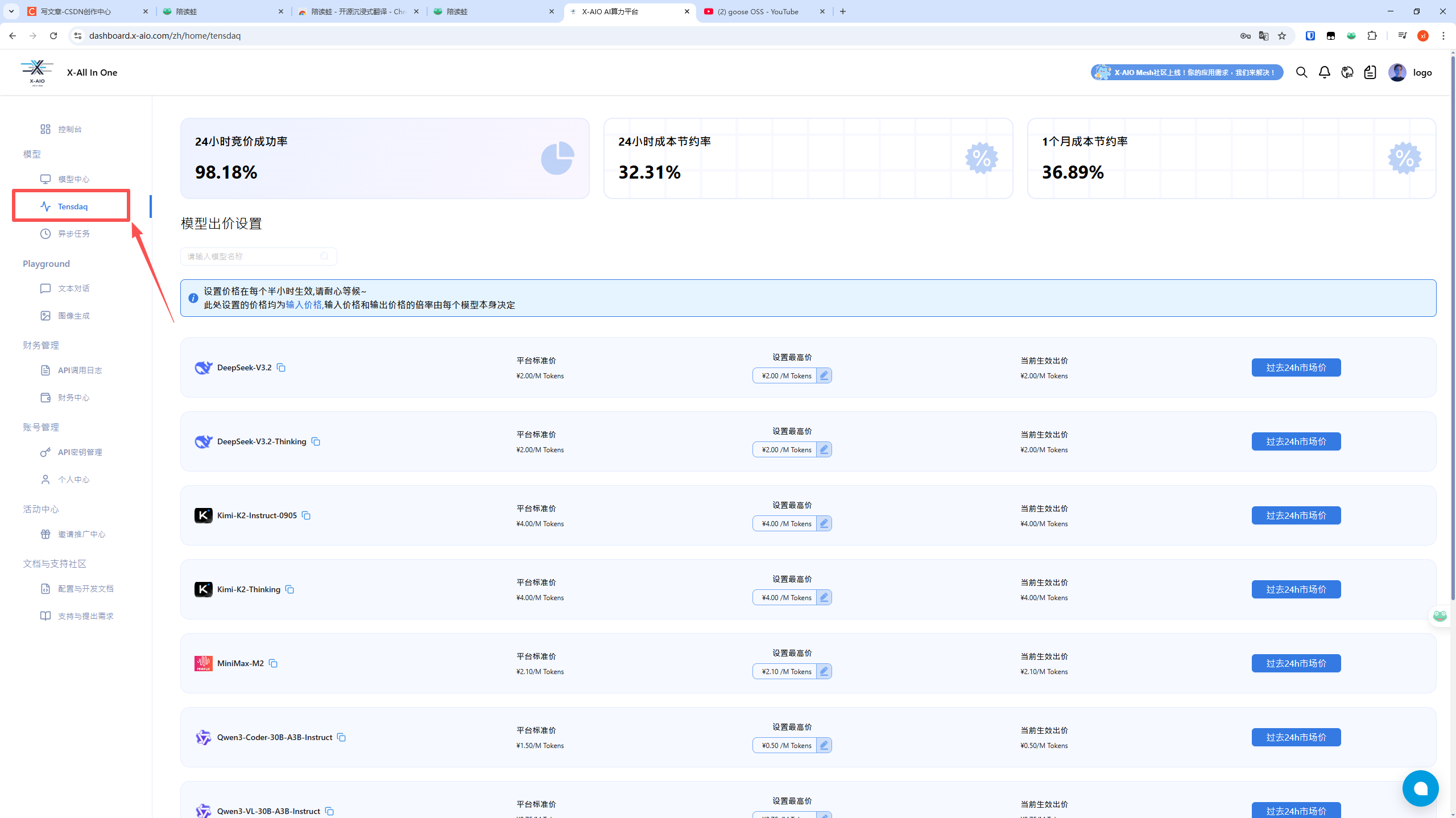Edit max price for DeepSeek-V3.2-Thinking

pos(824,449)
